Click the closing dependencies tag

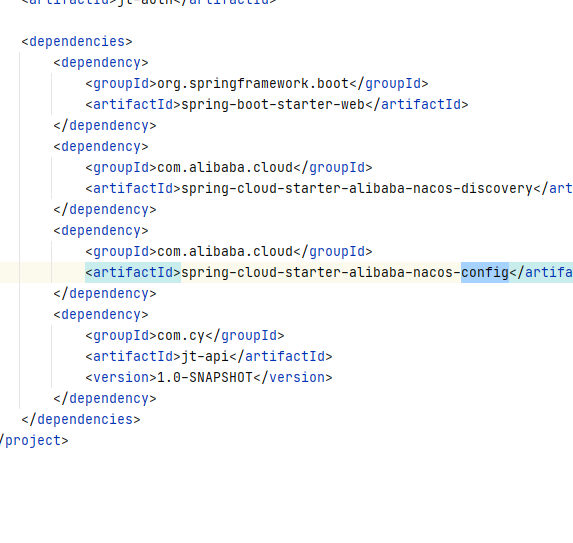pos(81,419)
